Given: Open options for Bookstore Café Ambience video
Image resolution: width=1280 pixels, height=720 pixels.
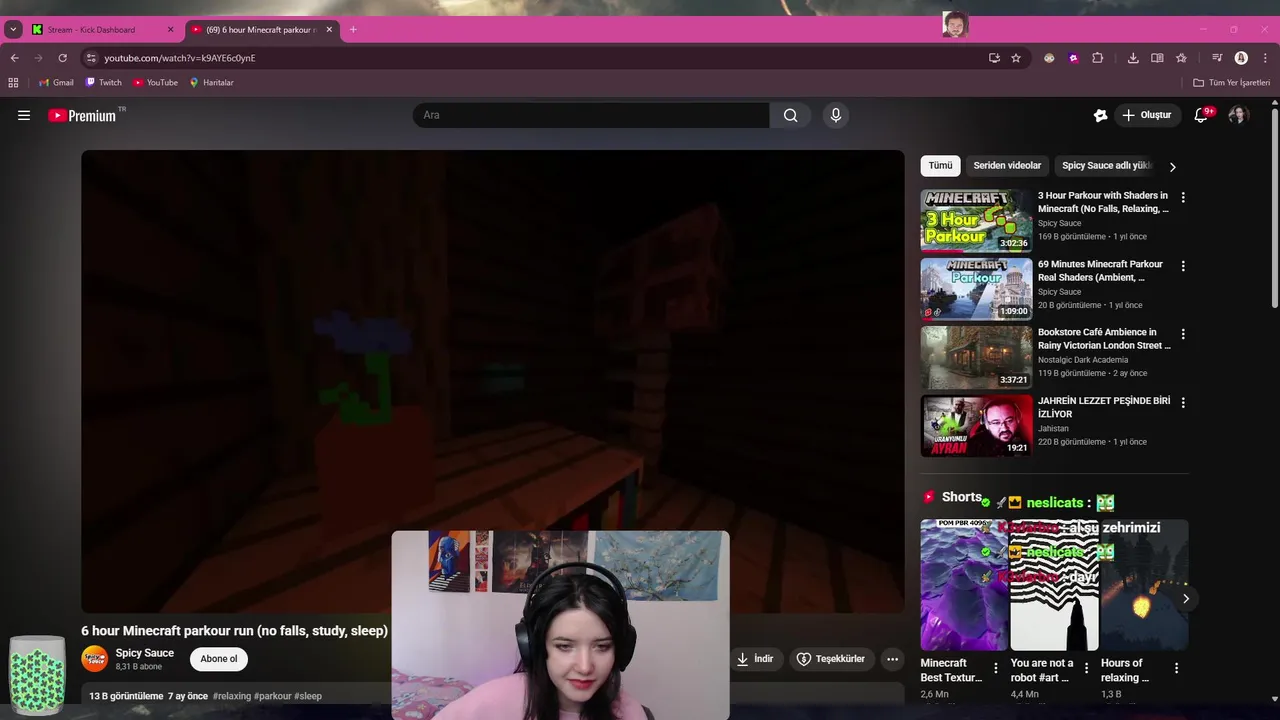Looking at the screenshot, I should click(x=1183, y=334).
